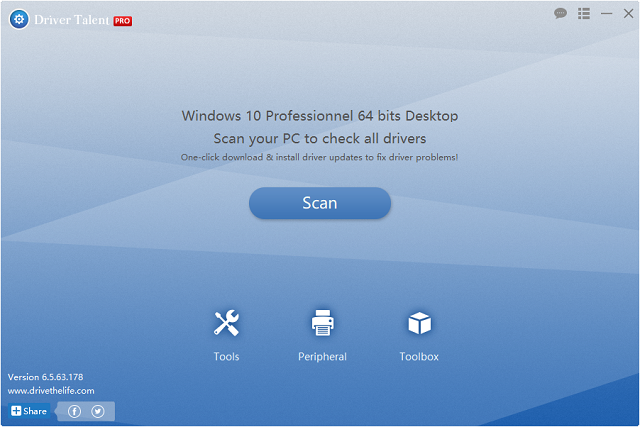Open the feedback chat bubble icon
Screen dimensions: 640x427
pyautogui.click(x=560, y=13)
